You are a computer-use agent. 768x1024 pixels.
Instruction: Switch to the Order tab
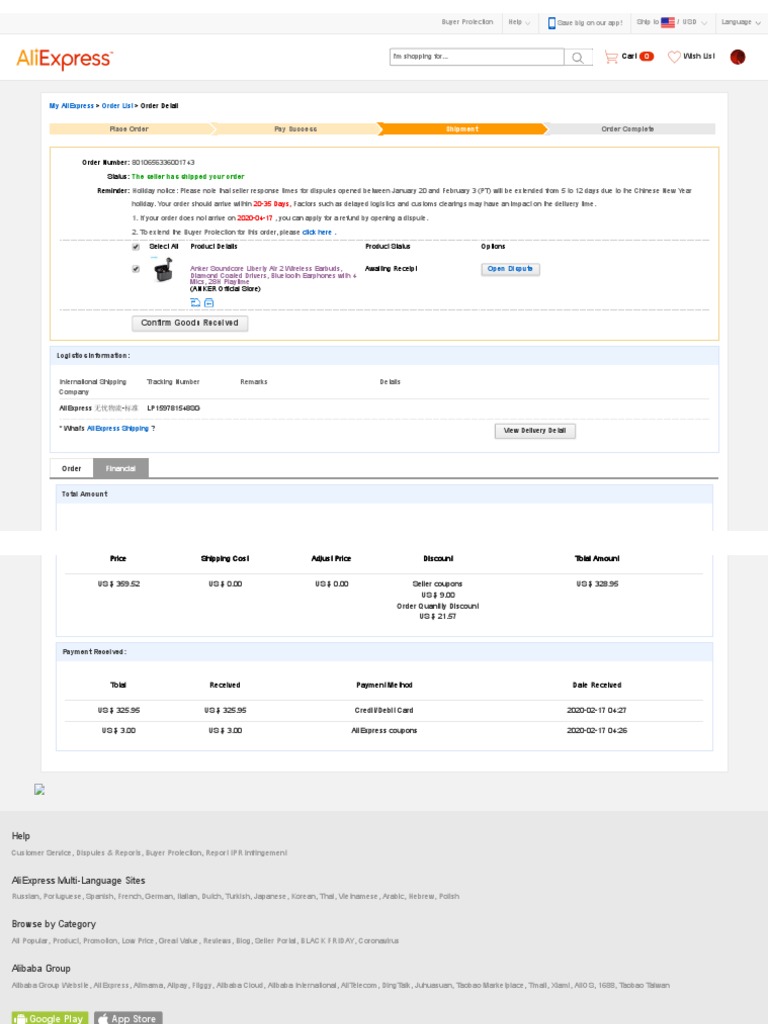tap(72, 468)
